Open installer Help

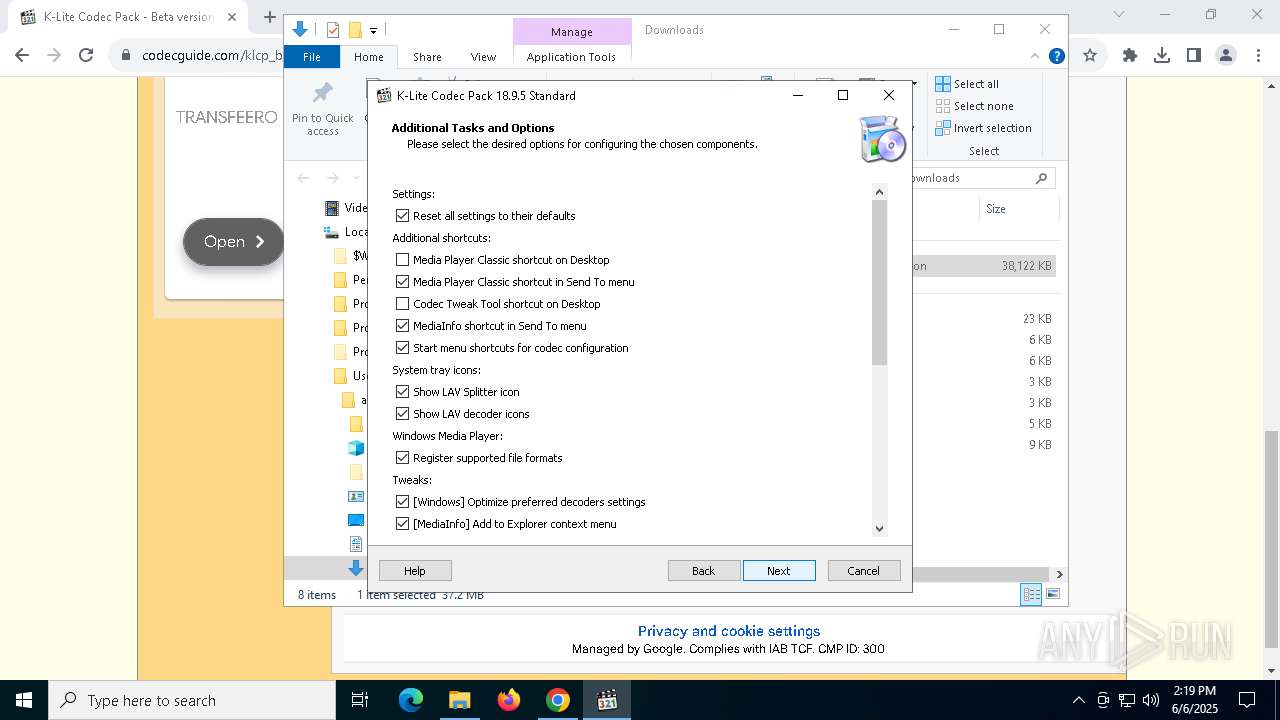coord(415,571)
